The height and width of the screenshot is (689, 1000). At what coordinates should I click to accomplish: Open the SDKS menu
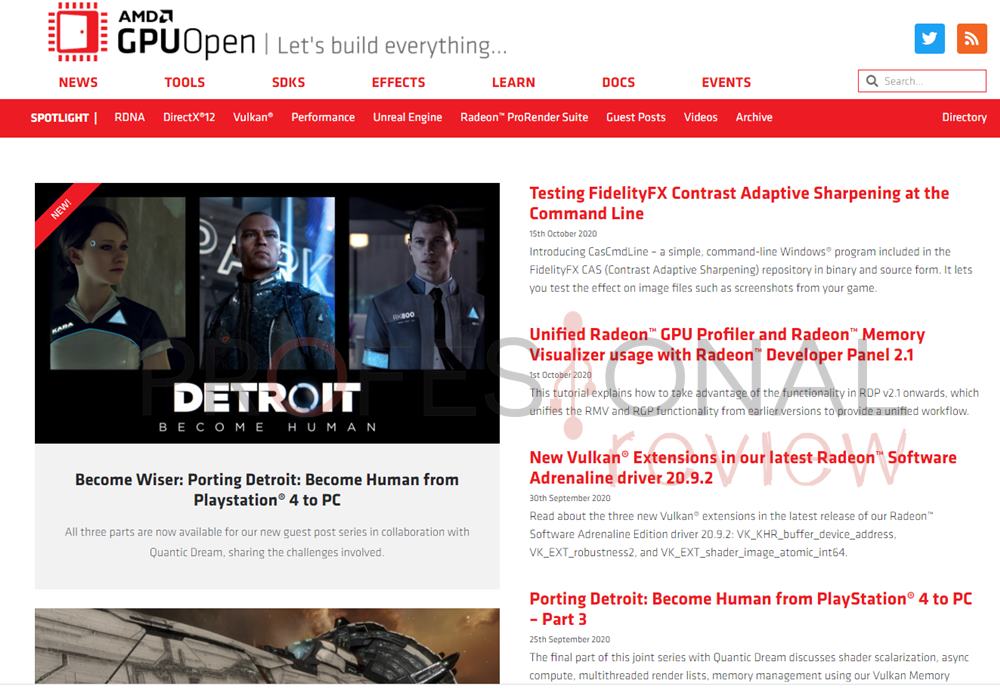coord(288,82)
